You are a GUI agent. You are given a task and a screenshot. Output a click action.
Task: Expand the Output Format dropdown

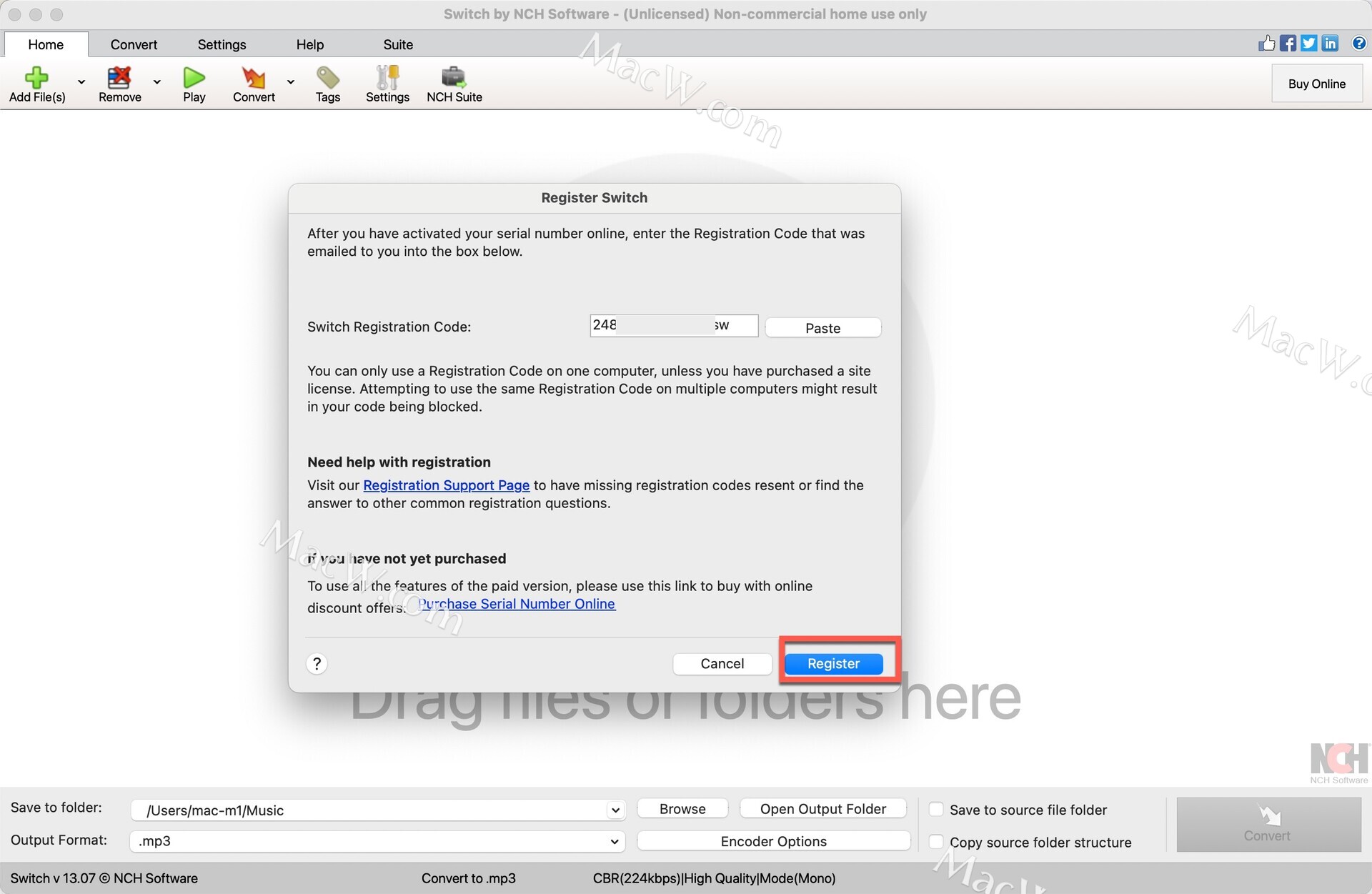(614, 841)
